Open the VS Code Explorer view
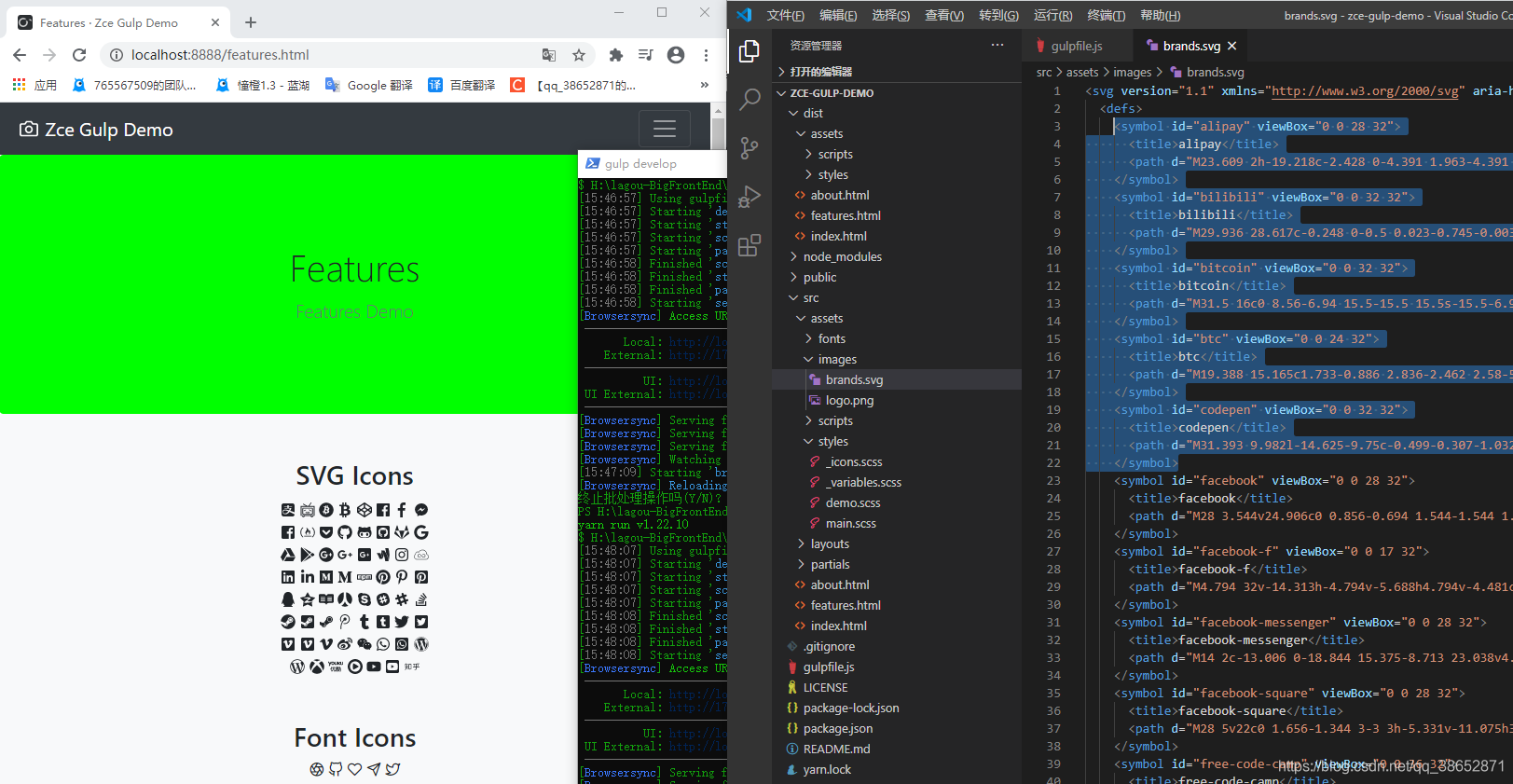The width and height of the screenshot is (1513, 784). click(x=750, y=51)
